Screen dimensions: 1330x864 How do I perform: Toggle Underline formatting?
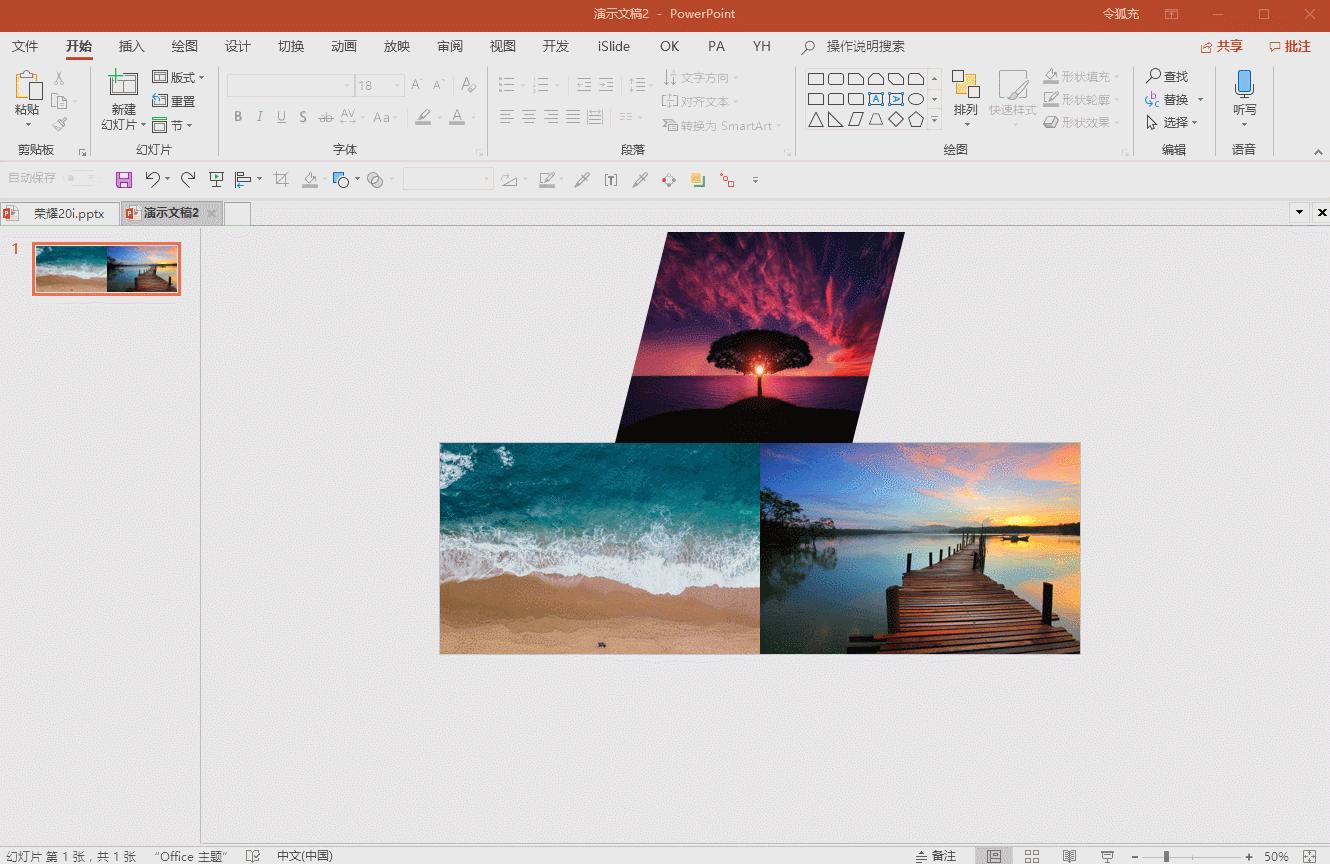[281, 117]
